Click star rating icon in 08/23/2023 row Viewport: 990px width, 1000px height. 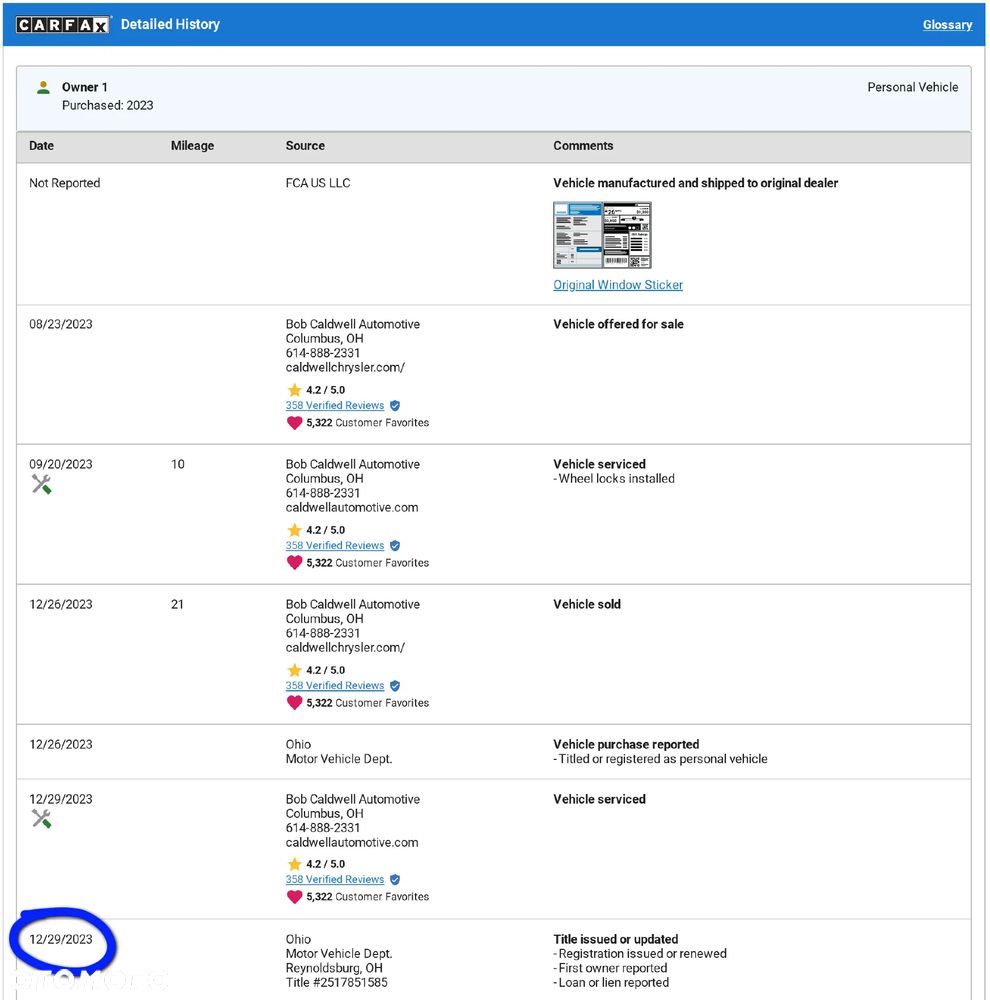tap(294, 390)
